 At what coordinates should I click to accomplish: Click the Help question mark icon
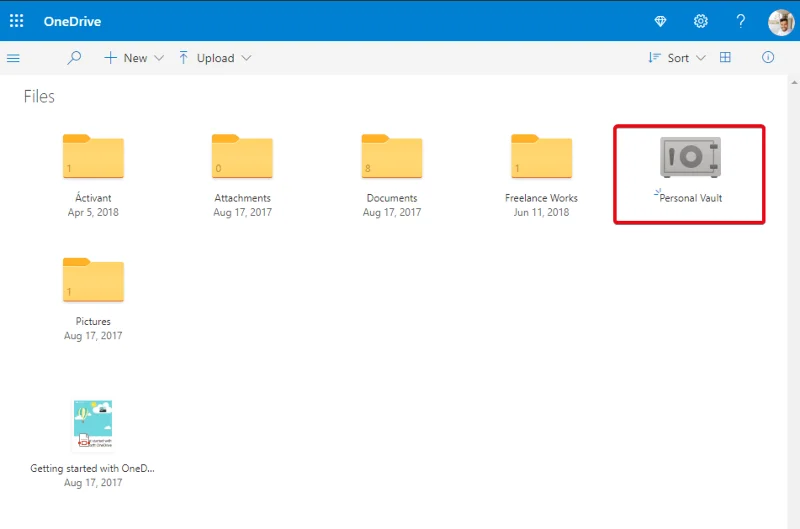741,21
